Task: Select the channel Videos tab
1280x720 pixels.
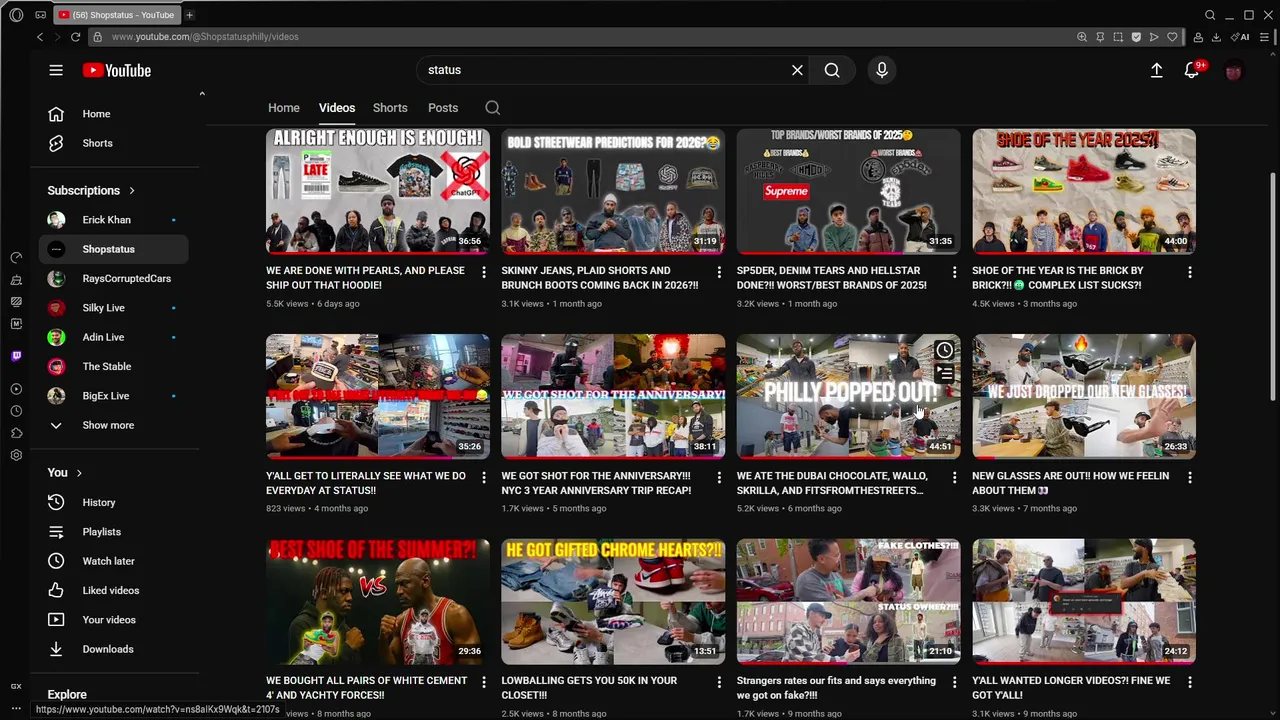Action: tap(337, 108)
